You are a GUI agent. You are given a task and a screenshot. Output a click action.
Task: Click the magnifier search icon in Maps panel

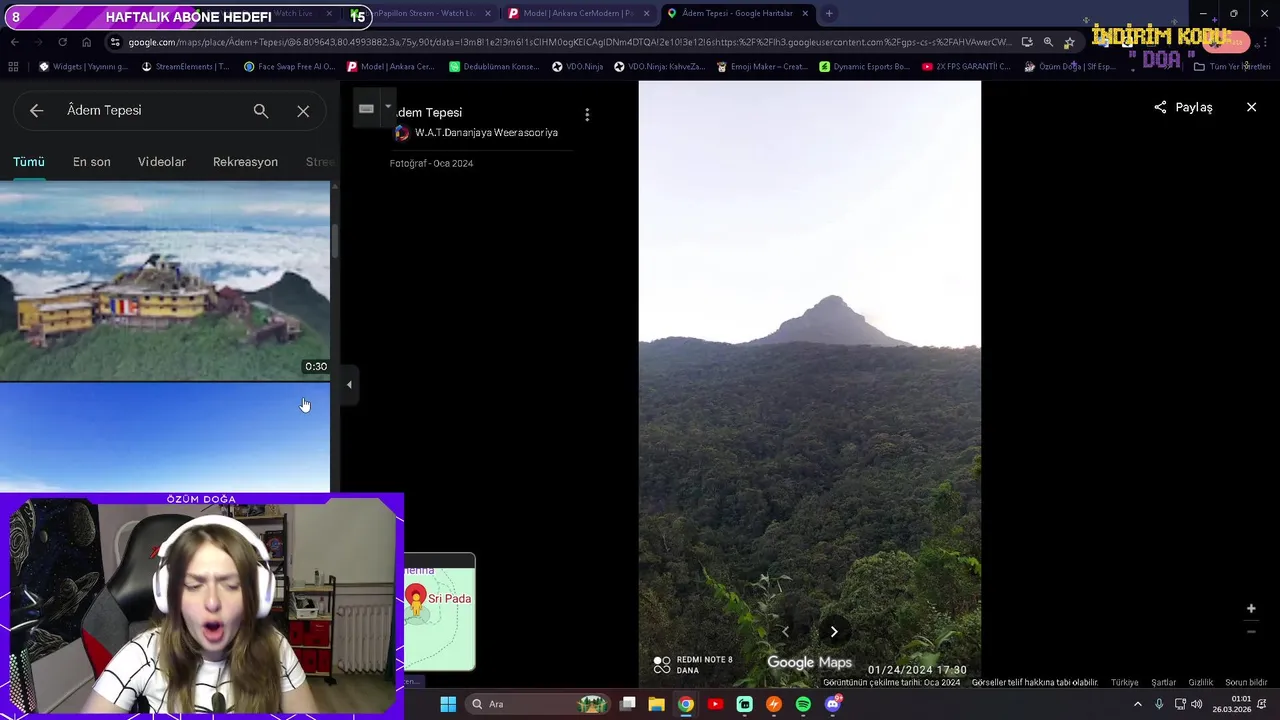(x=261, y=111)
